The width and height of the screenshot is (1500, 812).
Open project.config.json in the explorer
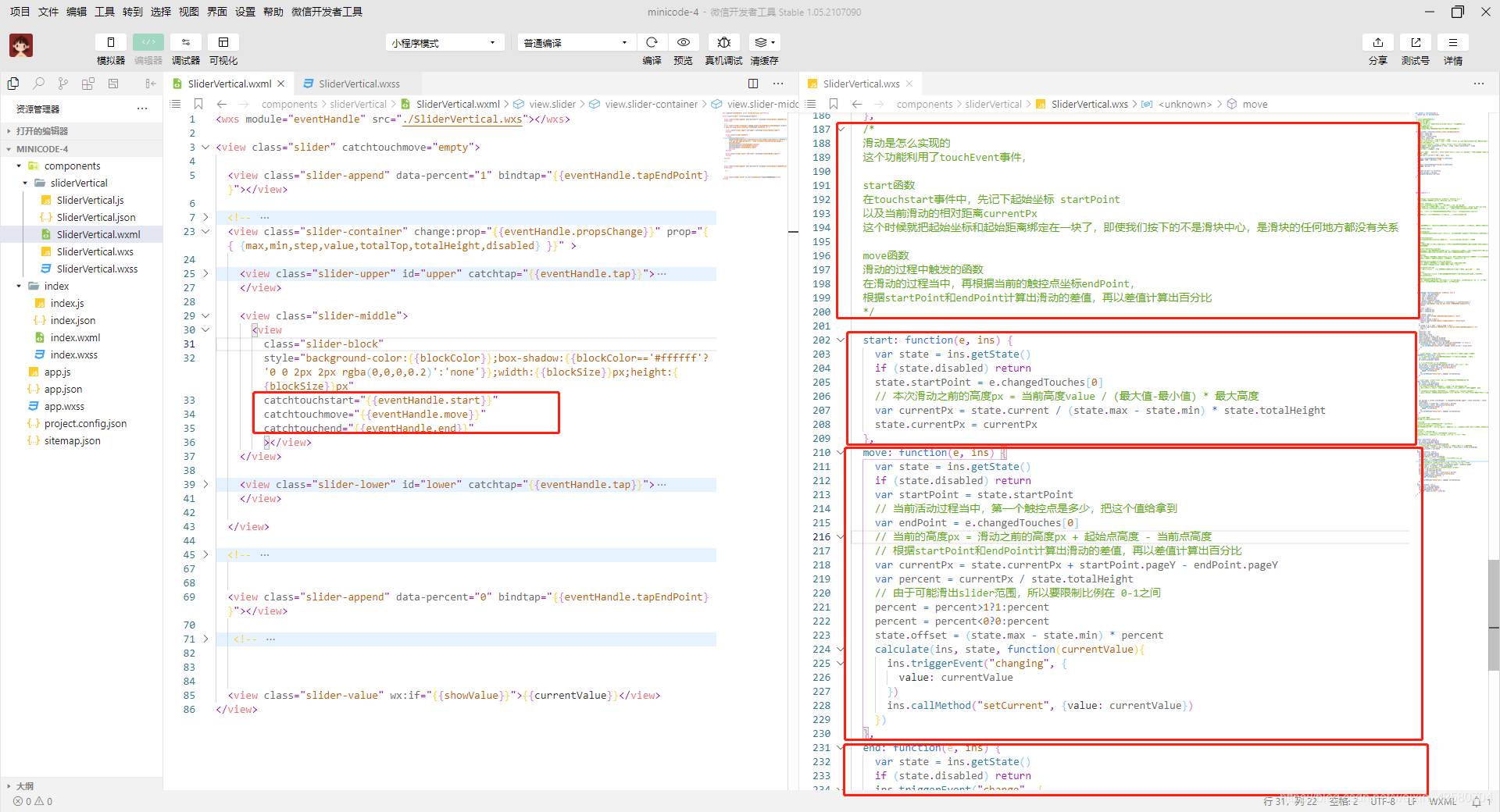85,423
